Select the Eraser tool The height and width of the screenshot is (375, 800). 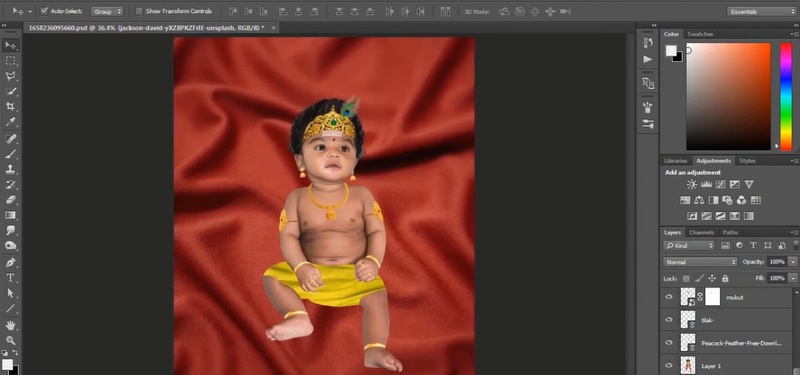point(10,199)
